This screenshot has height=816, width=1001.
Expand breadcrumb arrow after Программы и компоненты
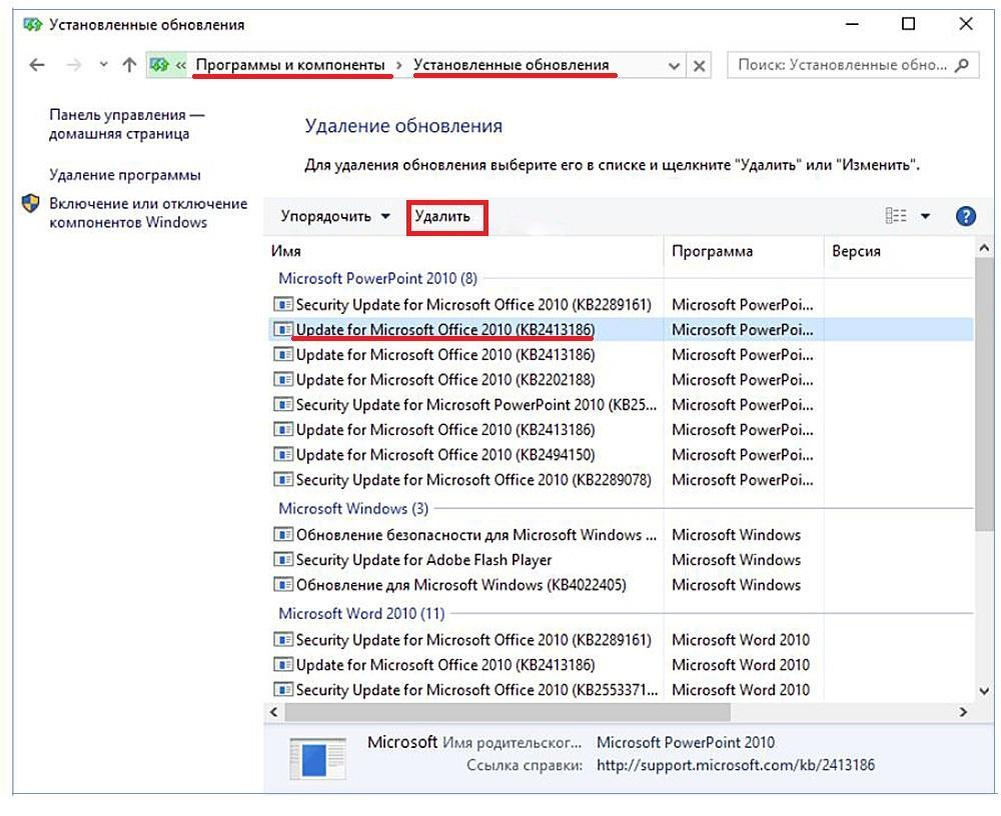[399, 65]
